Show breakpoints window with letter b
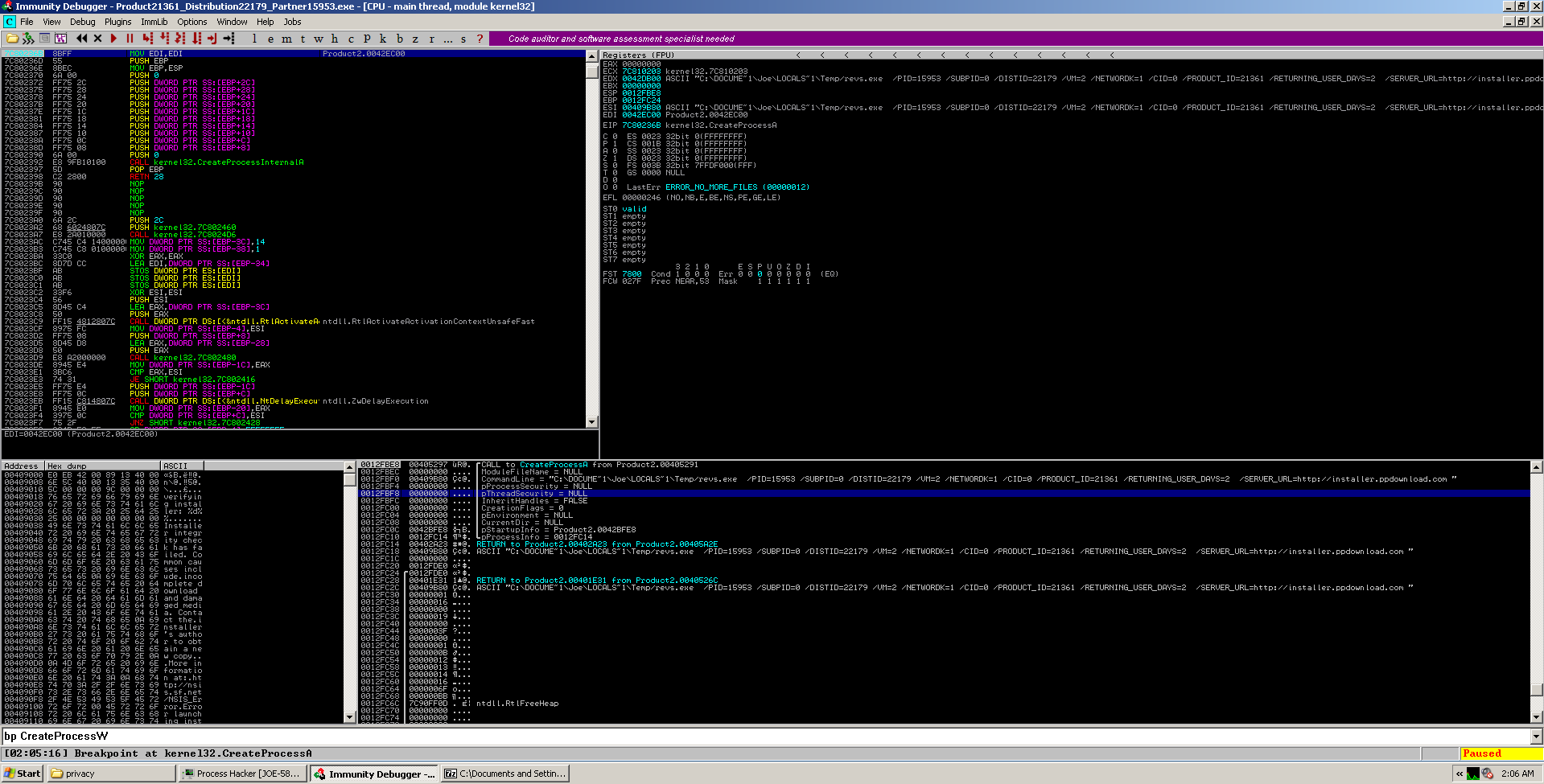Image resolution: width=1544 pixels, height=784 pixels. tap(399, 39)
